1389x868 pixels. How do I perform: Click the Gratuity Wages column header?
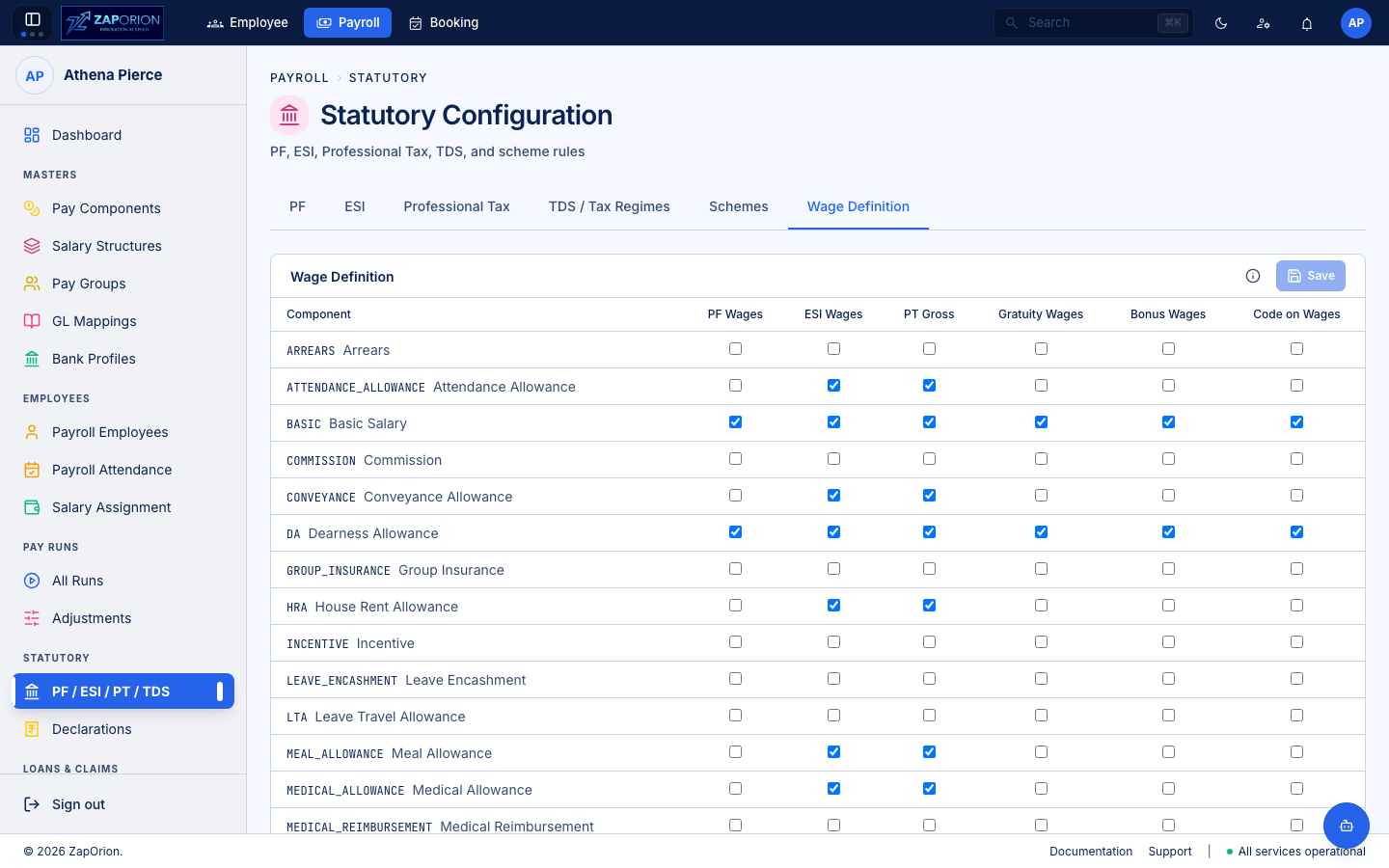[x=1041, y=314]
